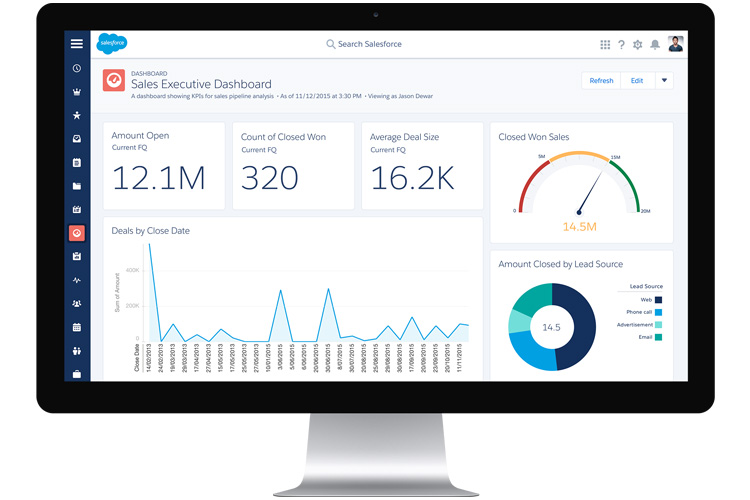Open the Recent items clock icon
The image size is (750, 500).
77,68
